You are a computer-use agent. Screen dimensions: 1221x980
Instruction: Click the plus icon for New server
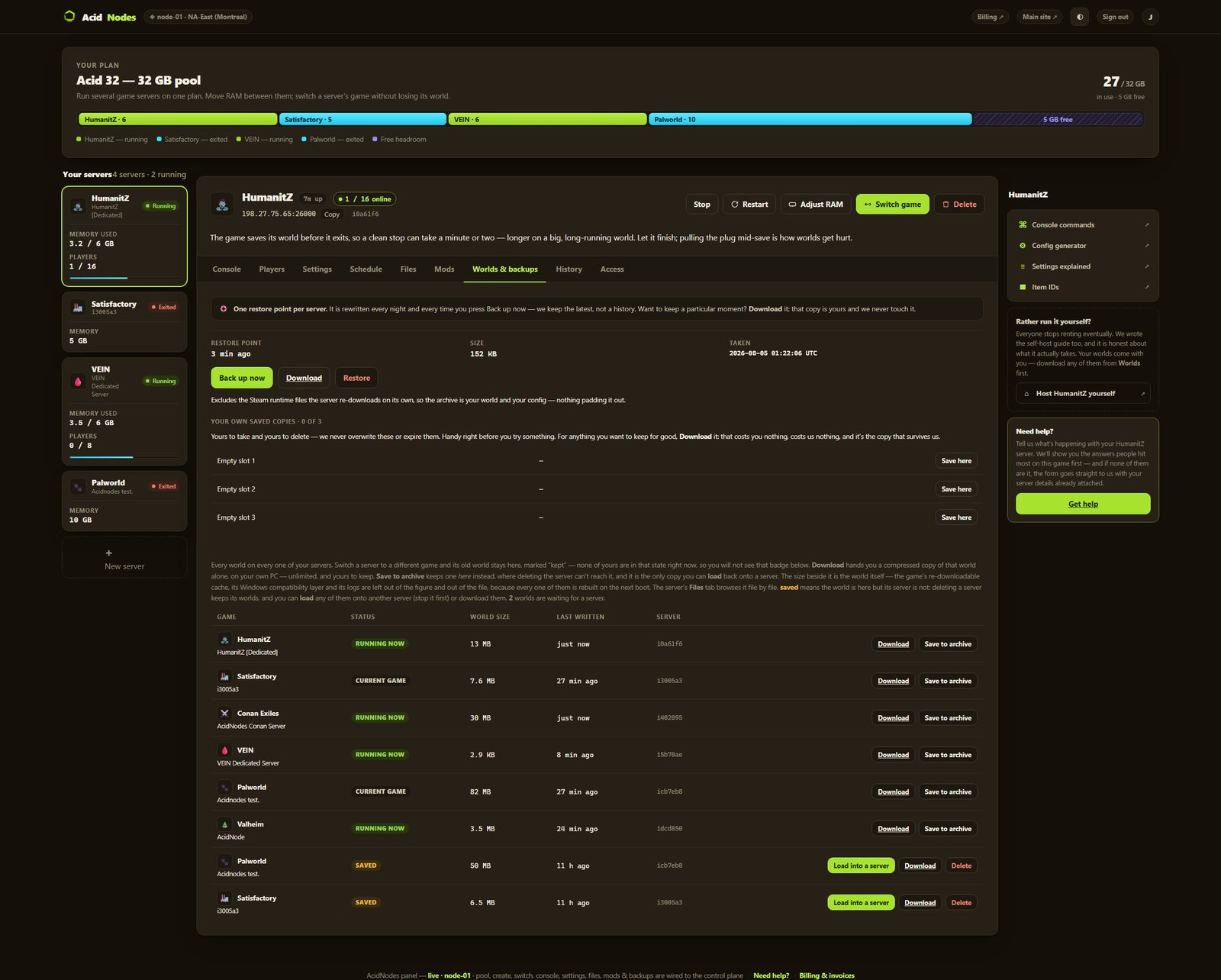point(108,553)
